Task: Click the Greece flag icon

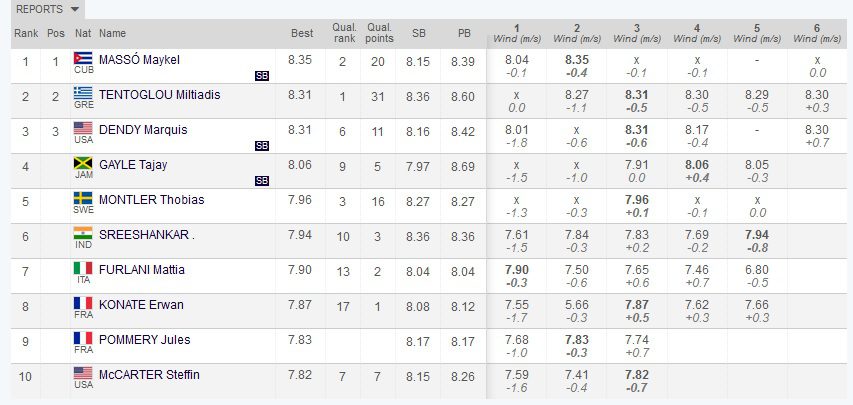Action: click(x=83, y=94)
